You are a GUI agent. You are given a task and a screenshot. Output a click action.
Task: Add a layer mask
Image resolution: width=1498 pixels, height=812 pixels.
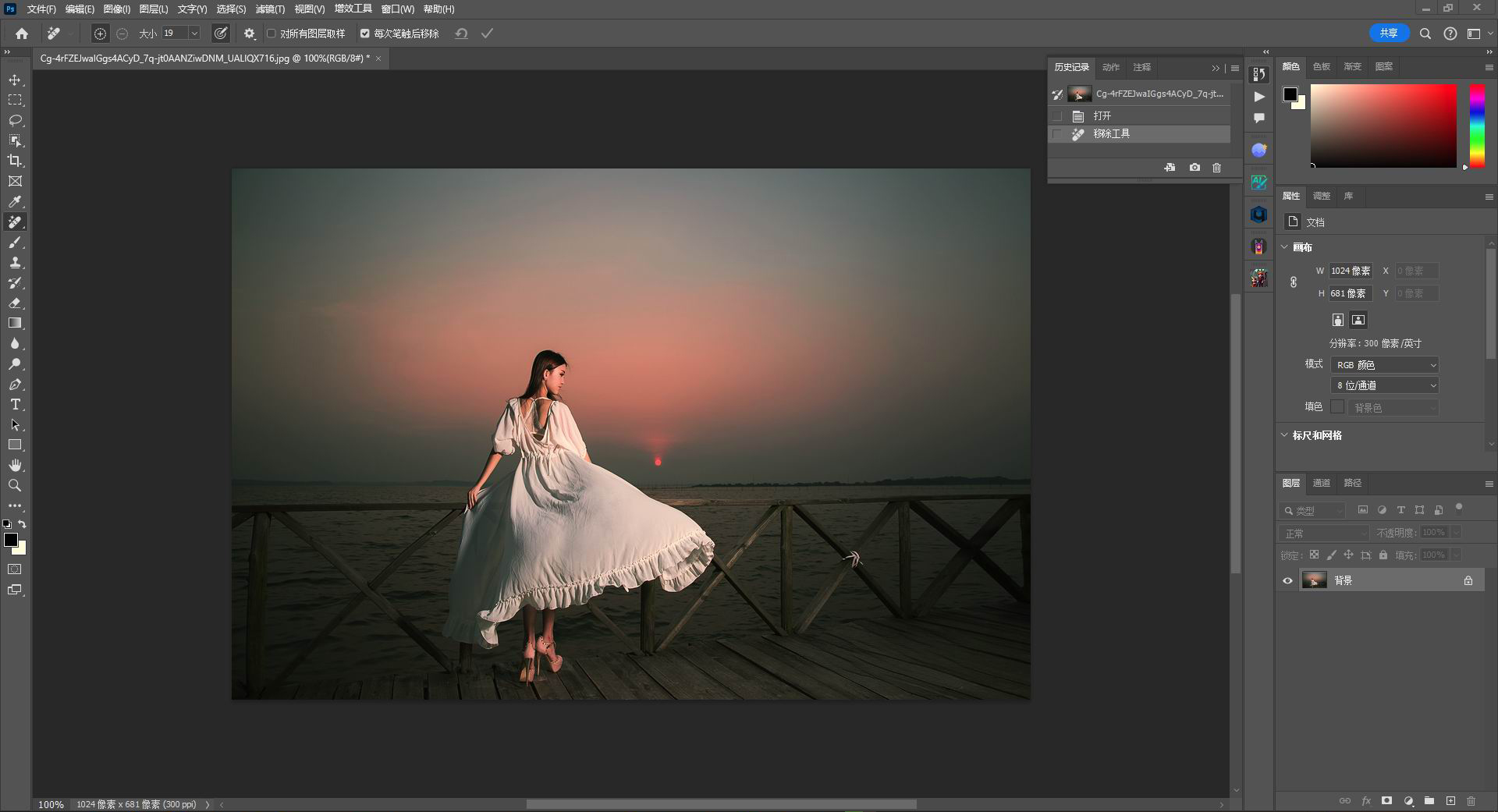pos(1386,800)
